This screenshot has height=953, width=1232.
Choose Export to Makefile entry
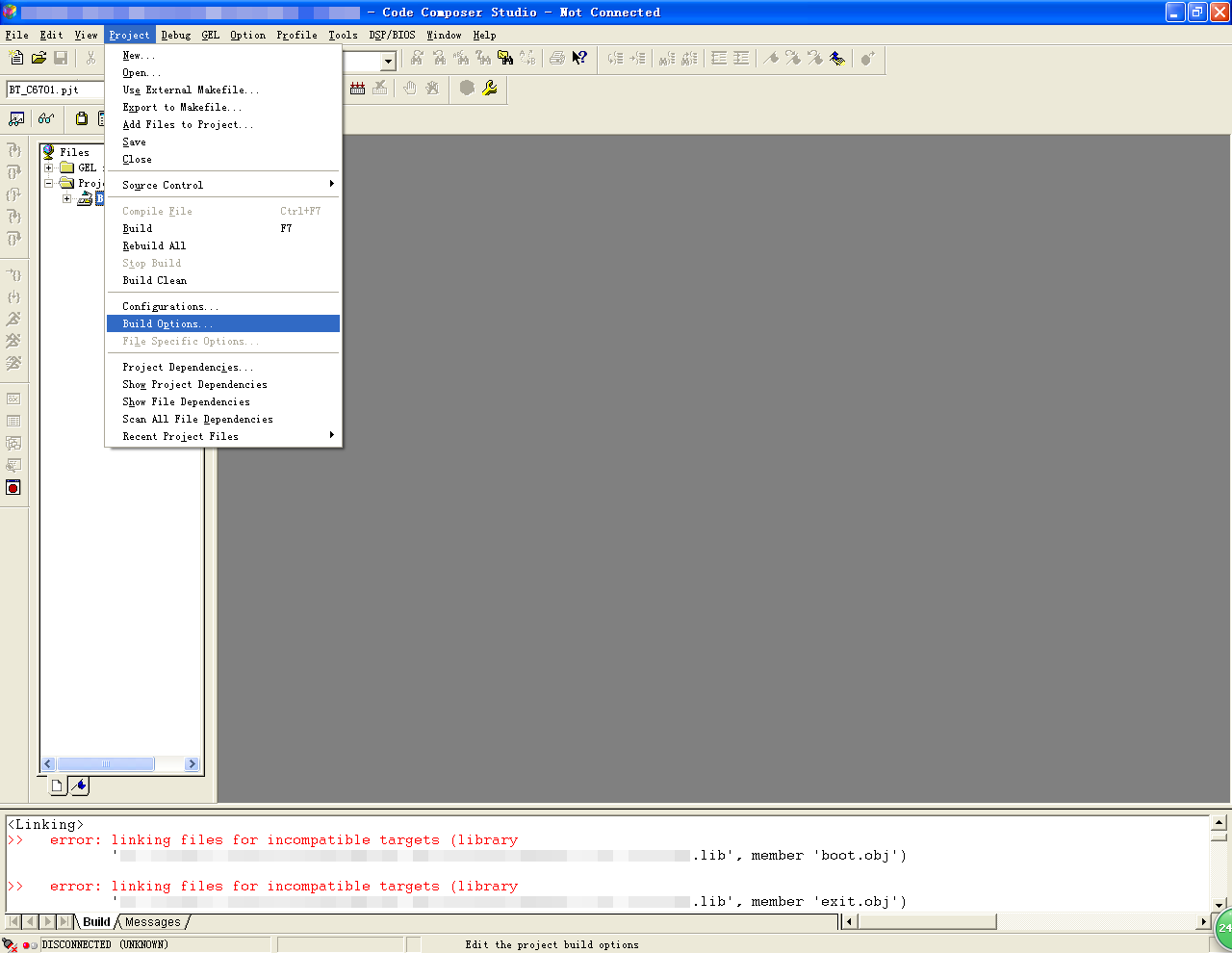click(x=223, y=107)
